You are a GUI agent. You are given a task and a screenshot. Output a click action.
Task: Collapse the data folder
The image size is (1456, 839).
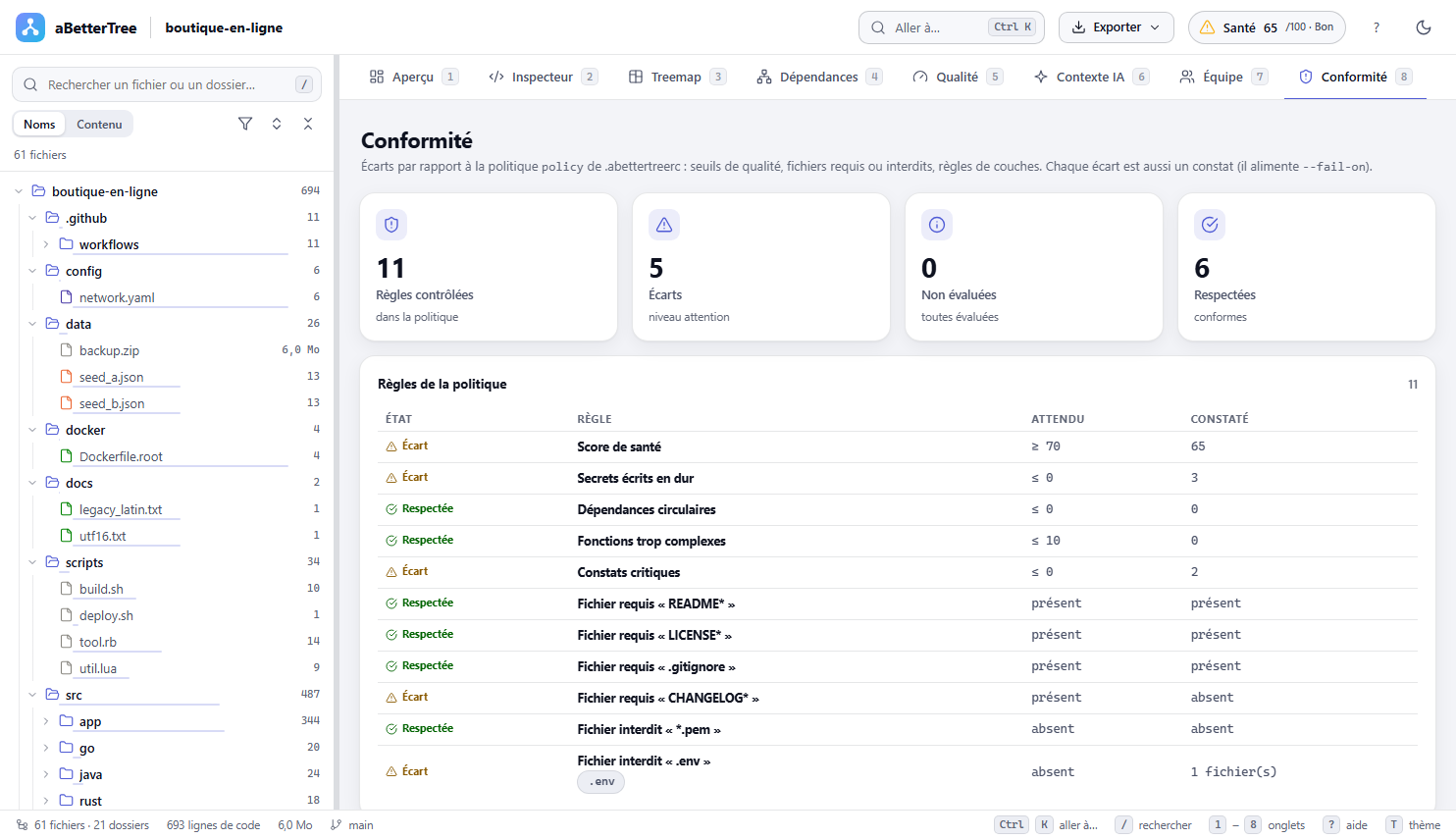pos(32,324)
